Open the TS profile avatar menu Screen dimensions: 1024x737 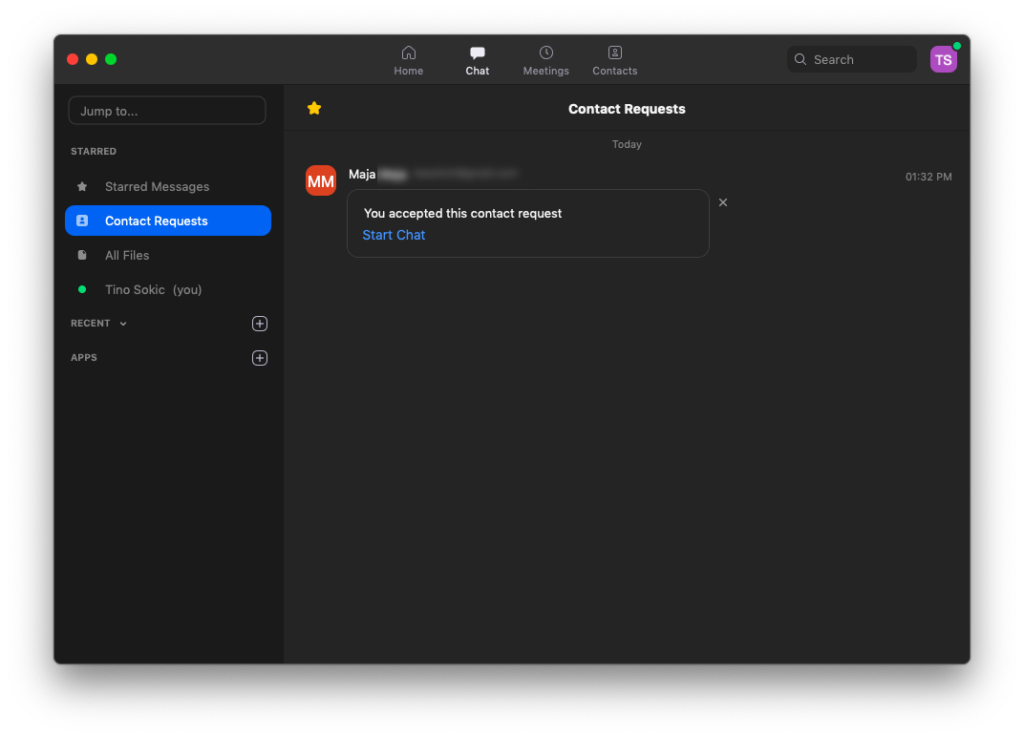coord(943,60)
